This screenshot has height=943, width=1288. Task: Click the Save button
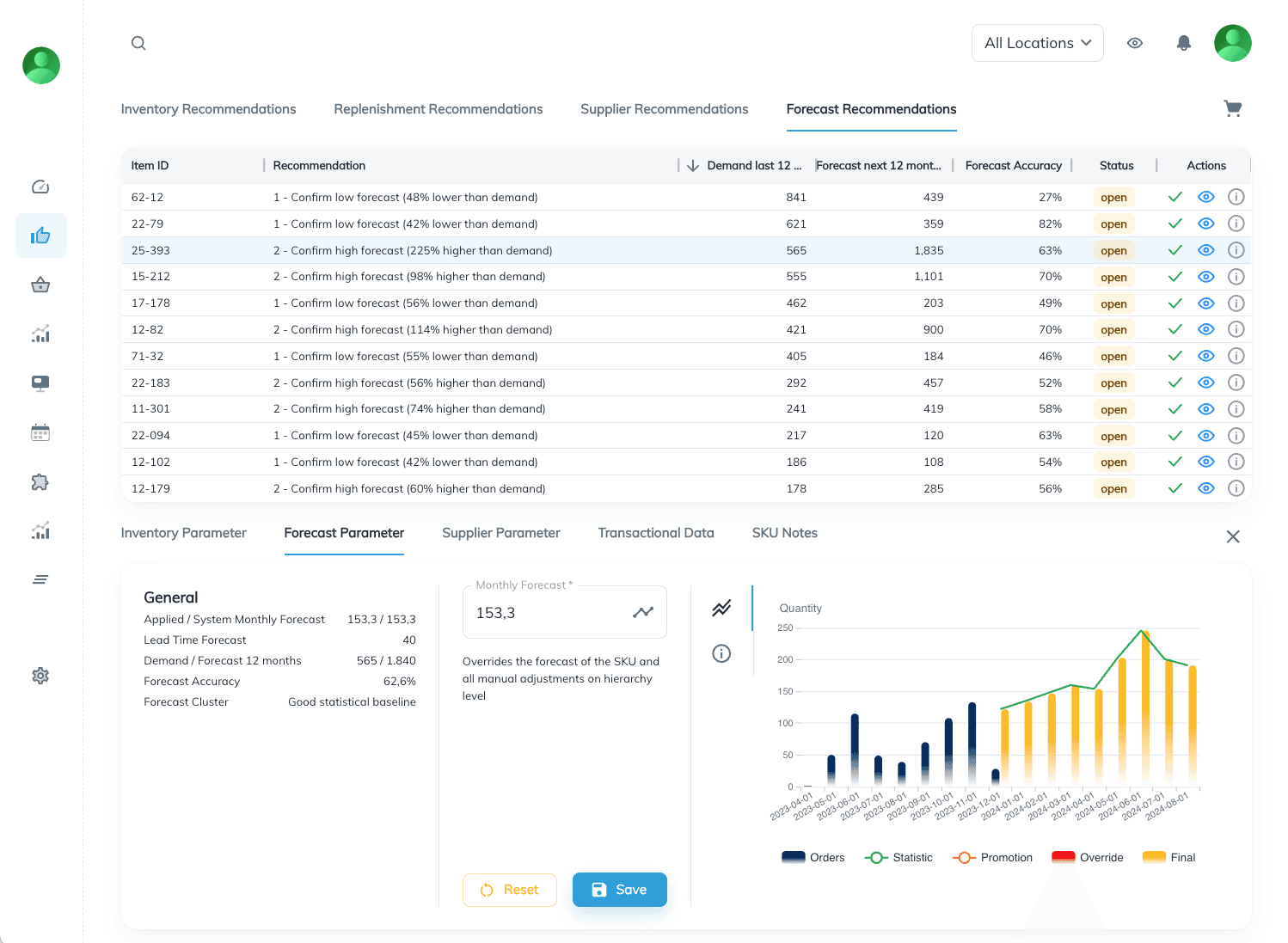[x=619, y=890]
